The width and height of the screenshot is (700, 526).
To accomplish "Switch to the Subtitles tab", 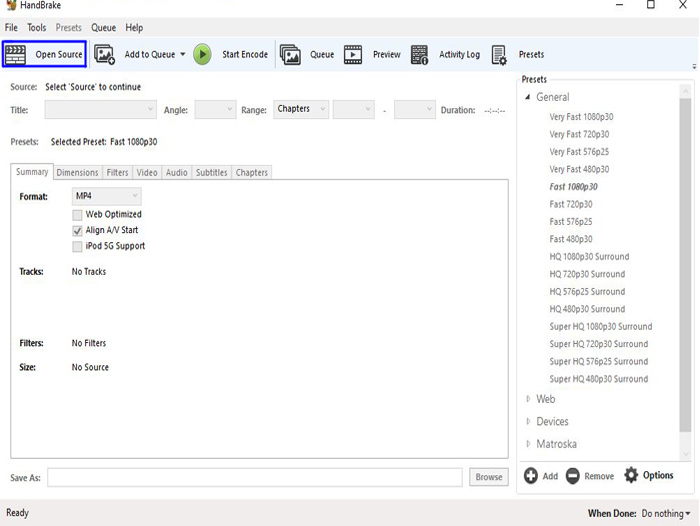I will point(212,172).
